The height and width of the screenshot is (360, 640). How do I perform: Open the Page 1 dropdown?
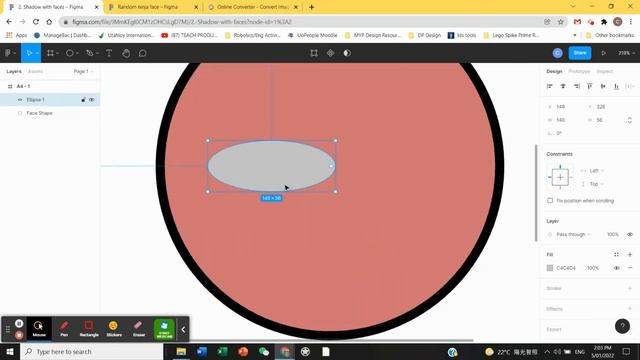click(83, 71)
